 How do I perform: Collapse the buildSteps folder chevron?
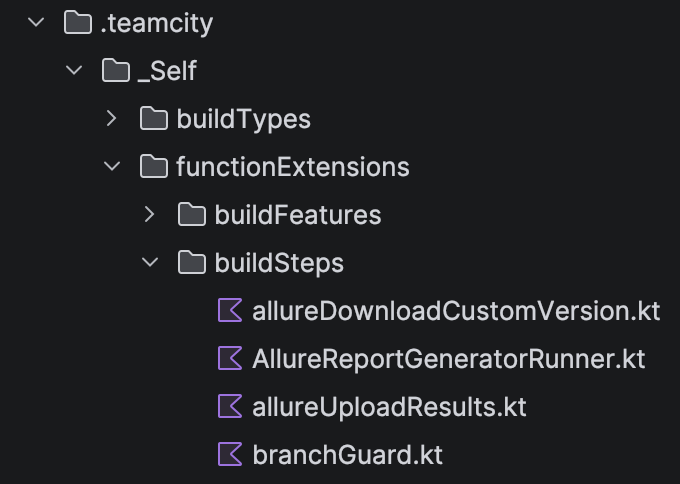(150, 262)
